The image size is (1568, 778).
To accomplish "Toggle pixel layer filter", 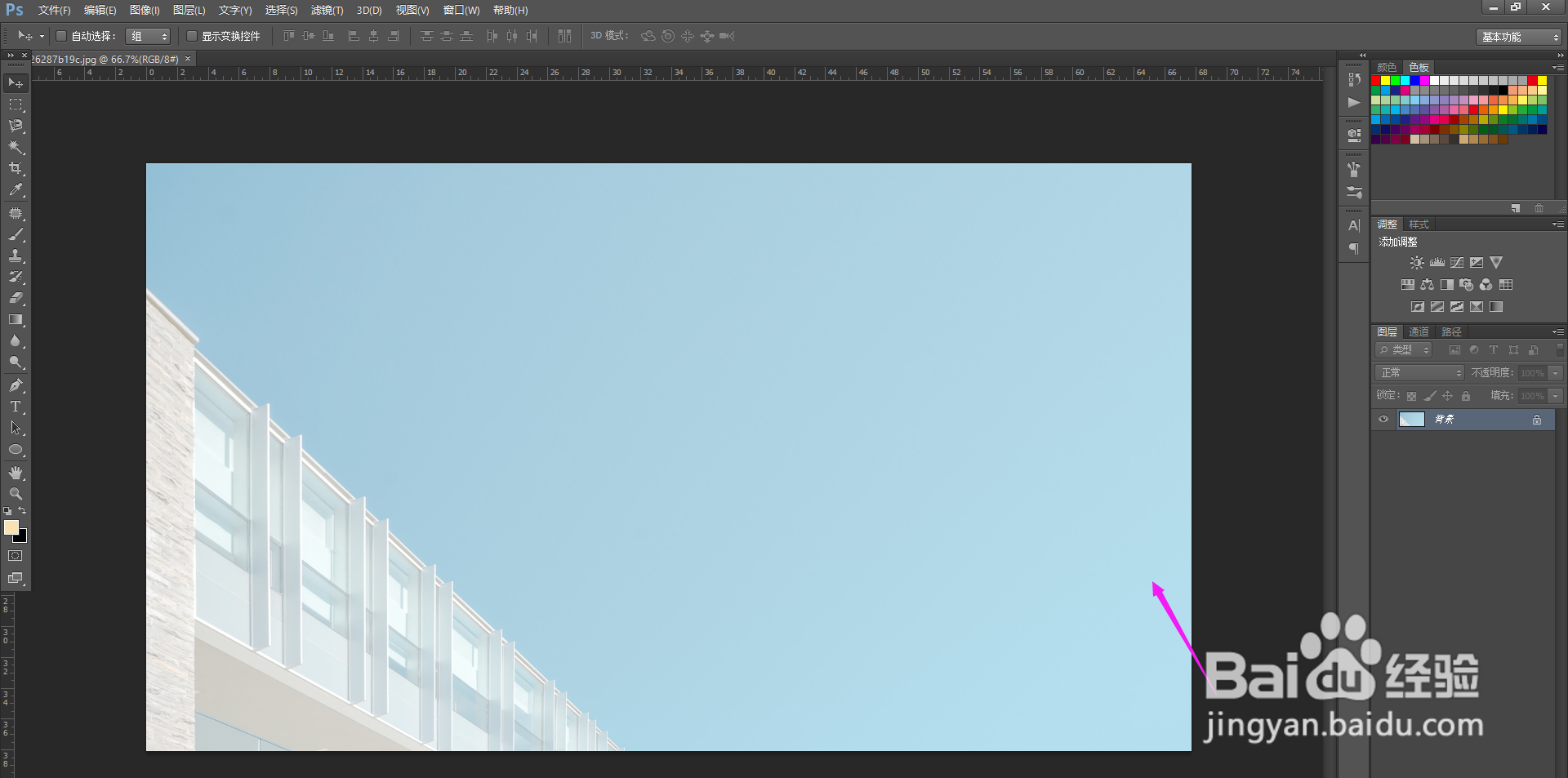I will tap(1454, 350).
